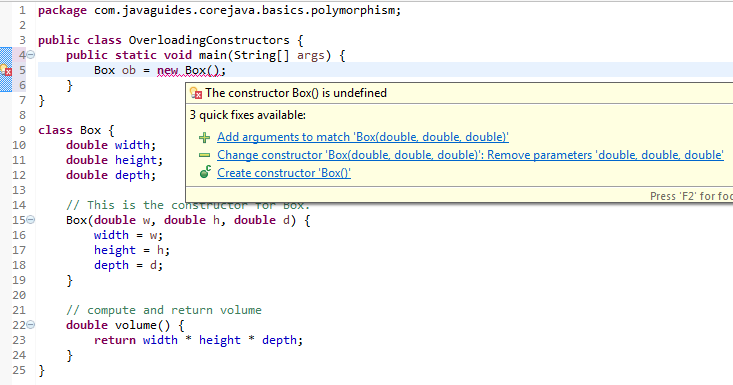Viewport: 733px width, 385px height.
Task: Click 'double depth;' field declaration
Action: [111, 175]
